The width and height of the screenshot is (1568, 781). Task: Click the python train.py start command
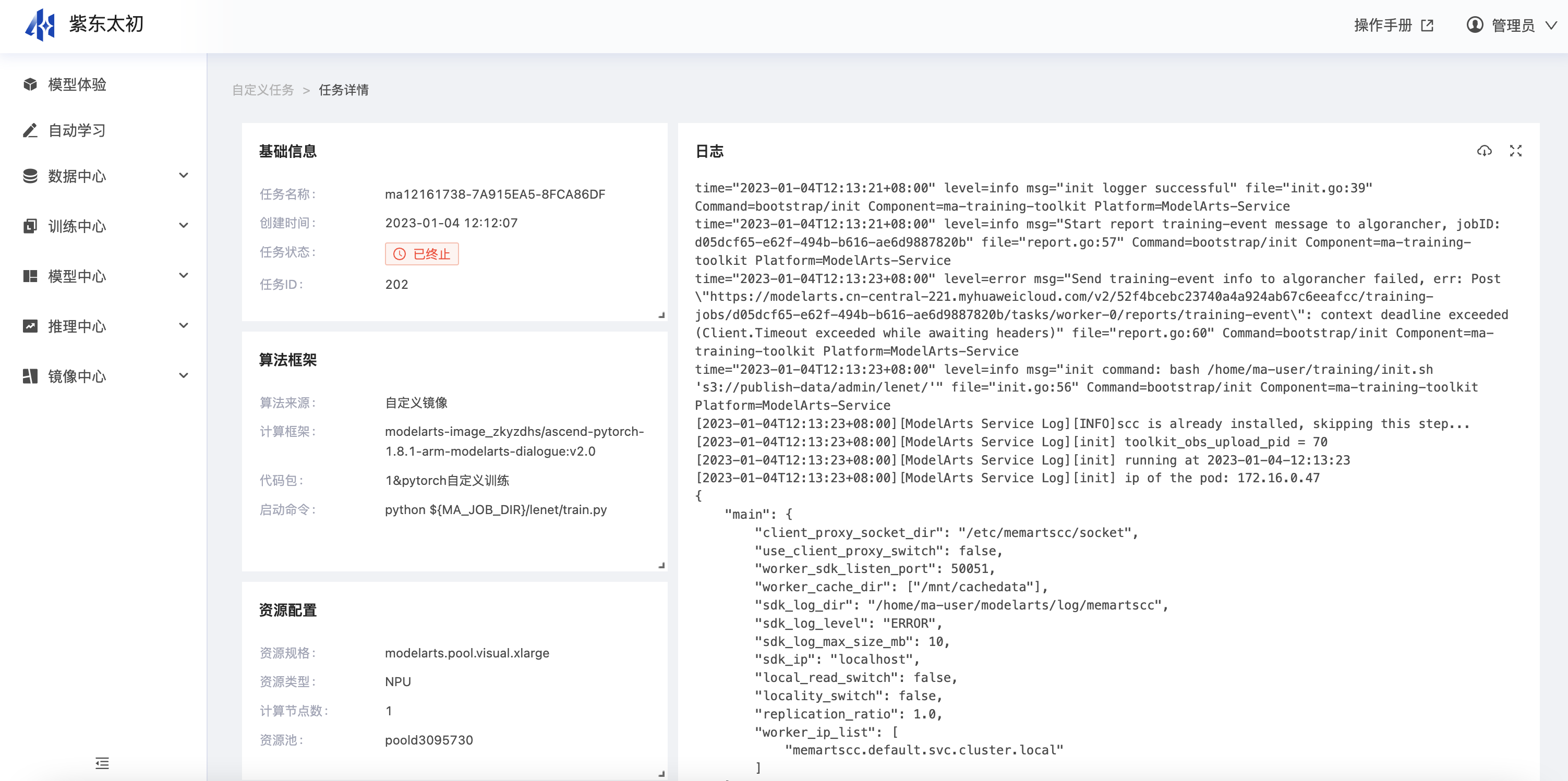pyautogui.click(x=496, y=510)
